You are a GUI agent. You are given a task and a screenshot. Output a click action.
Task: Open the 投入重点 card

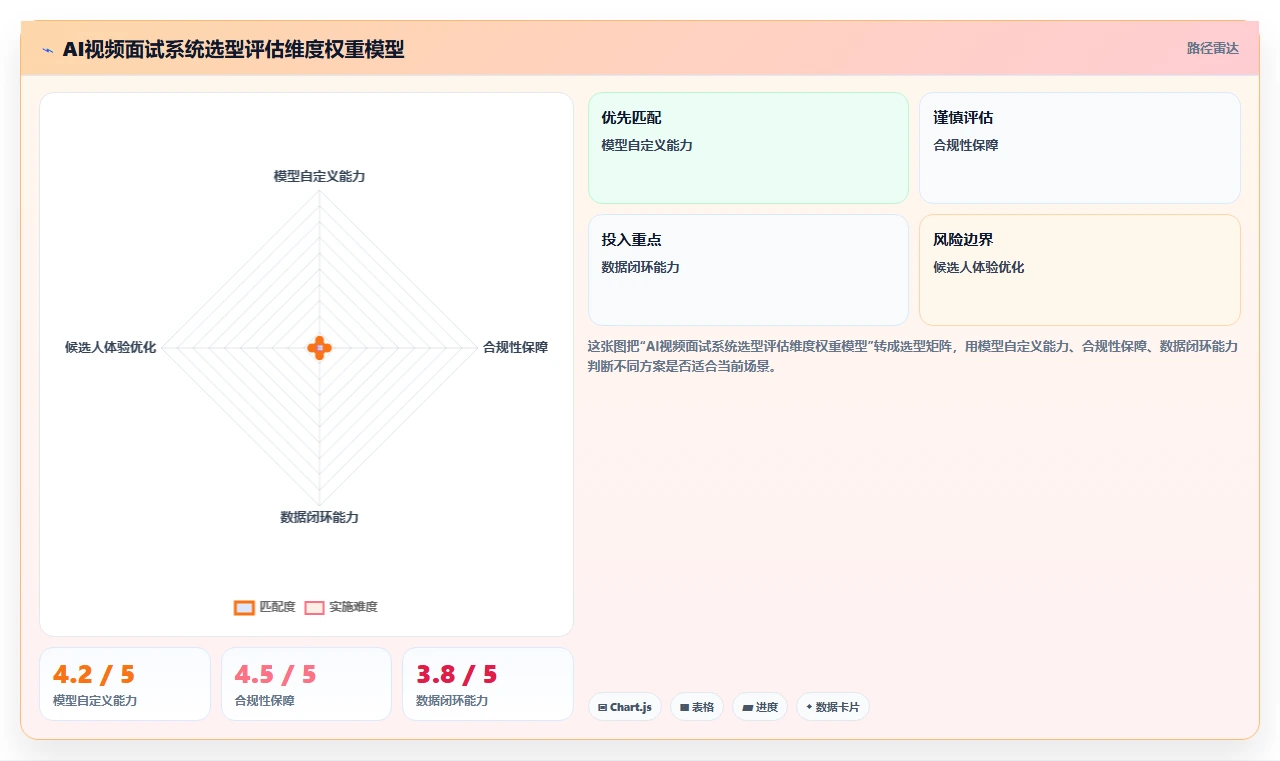coord(748,270)
